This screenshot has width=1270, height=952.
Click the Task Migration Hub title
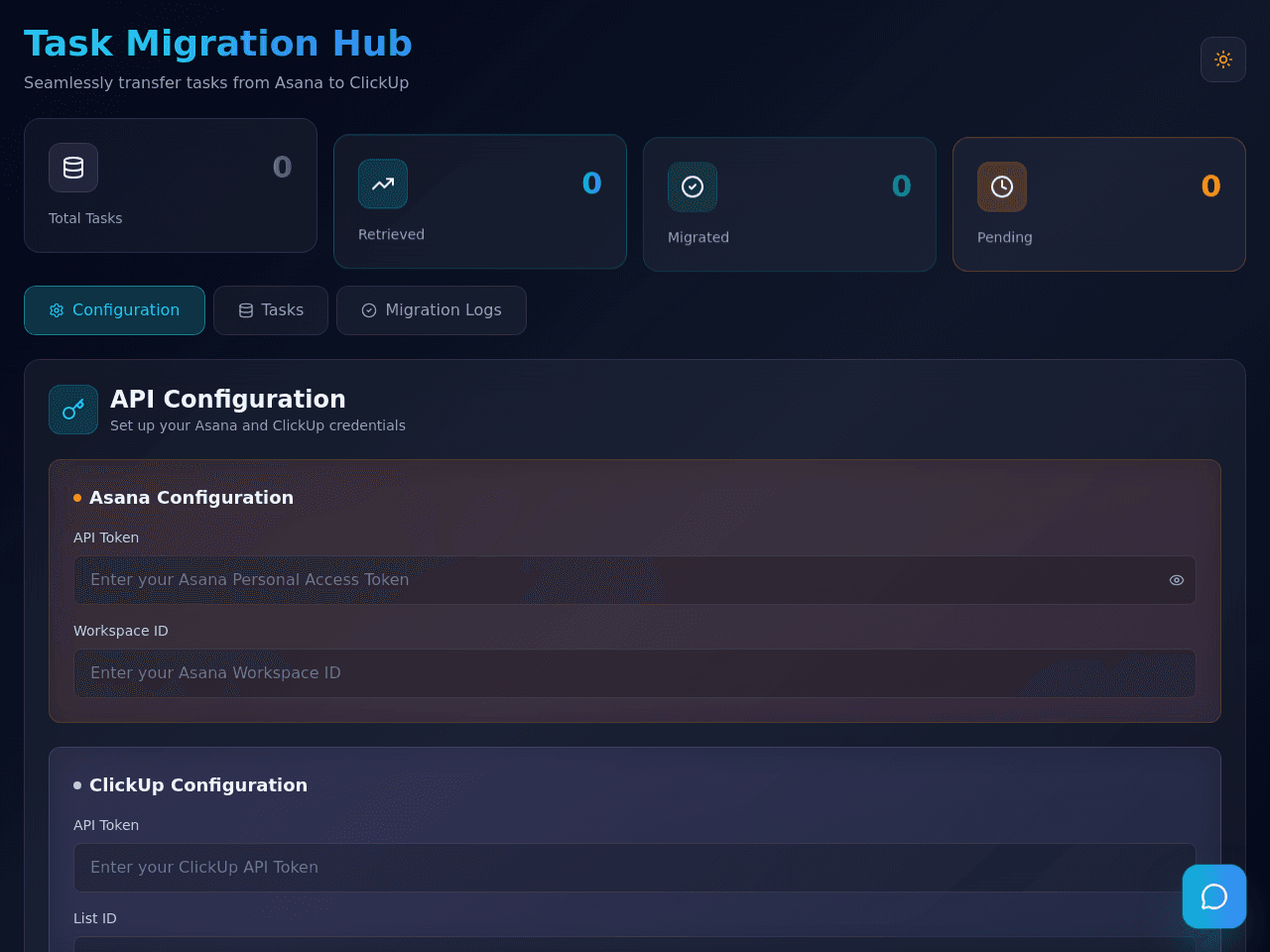pos(218,44)
